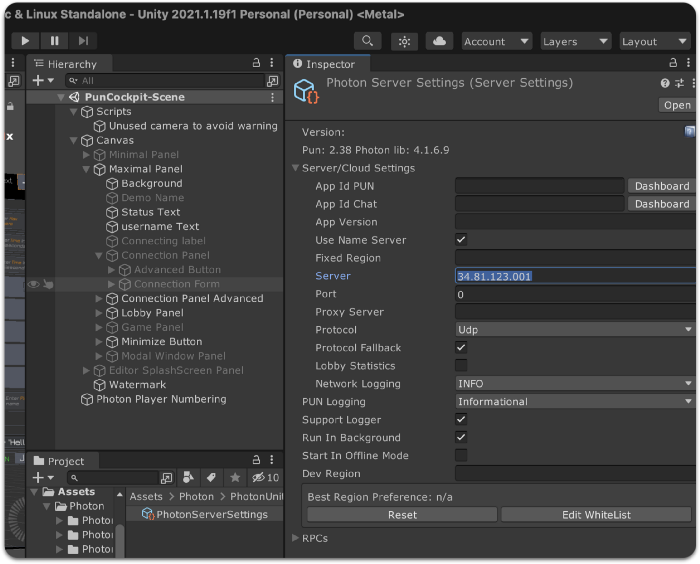Viewport: 700px width, 564px height.
Task: Uncheck the Protocol Fallback checkbox
Action: [x=461, y=347]
